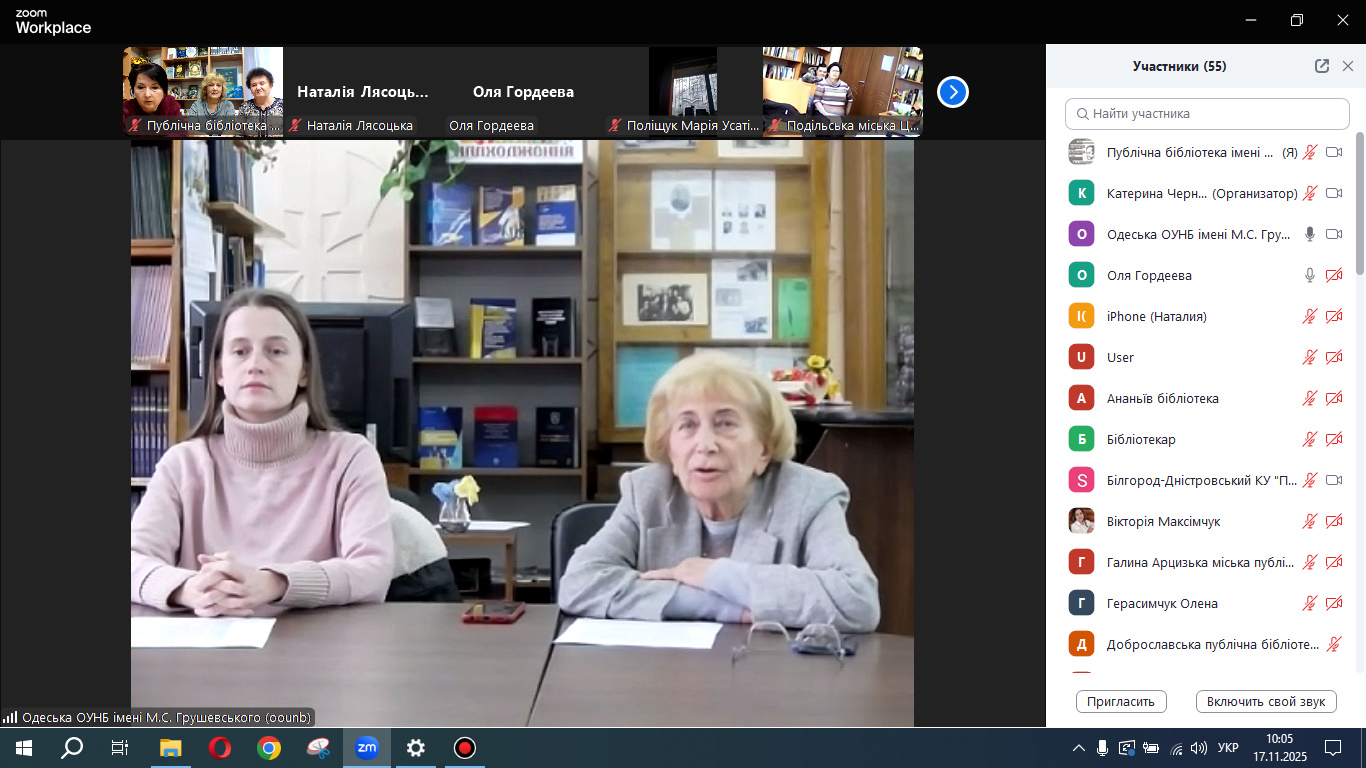The image size is (1366, 768).
Task: Toggle own microphone in Публічна бібліотека row
Action: 1309,152
